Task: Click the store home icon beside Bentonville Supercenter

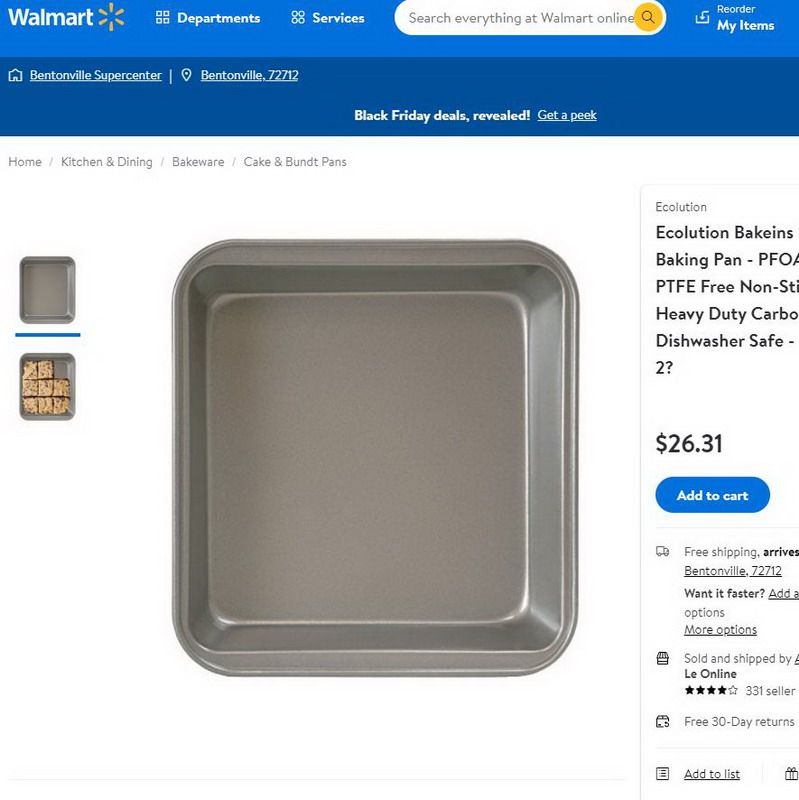Action: [15, 75]
